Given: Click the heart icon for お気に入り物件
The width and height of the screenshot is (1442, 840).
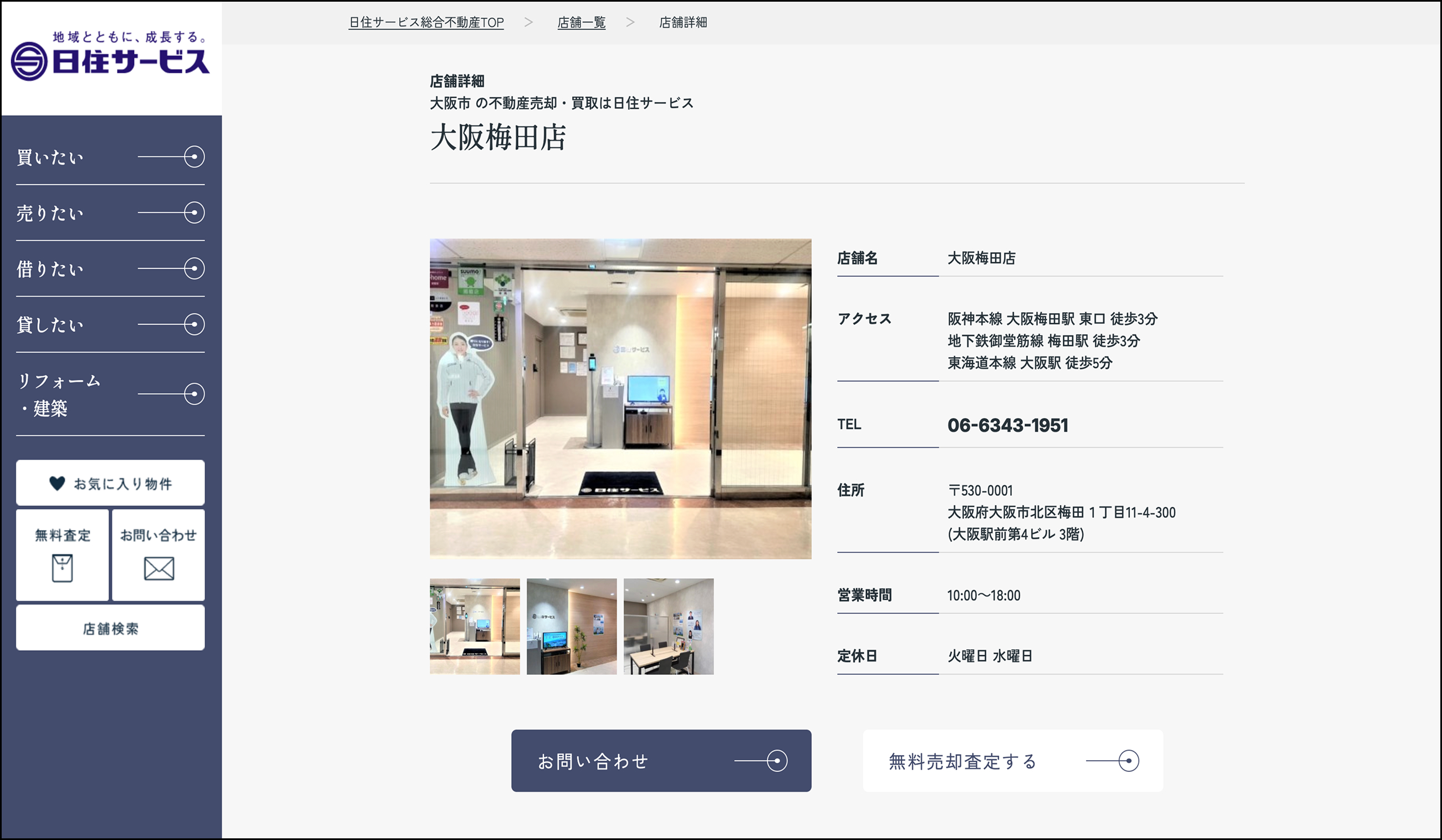Looking at the screenshot, I should (57, 483).
